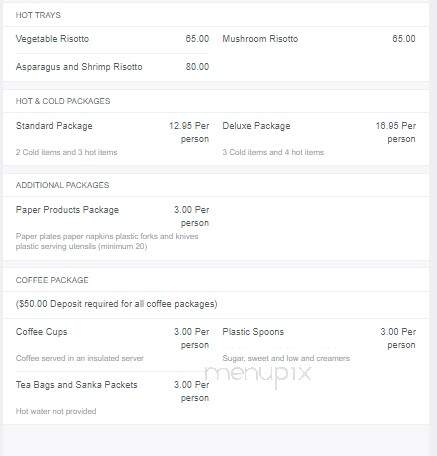The image size is (437, 456).
Task: Click the $50.00 deposit required notice
Action: pyautogui.click(x=116, y=304)
